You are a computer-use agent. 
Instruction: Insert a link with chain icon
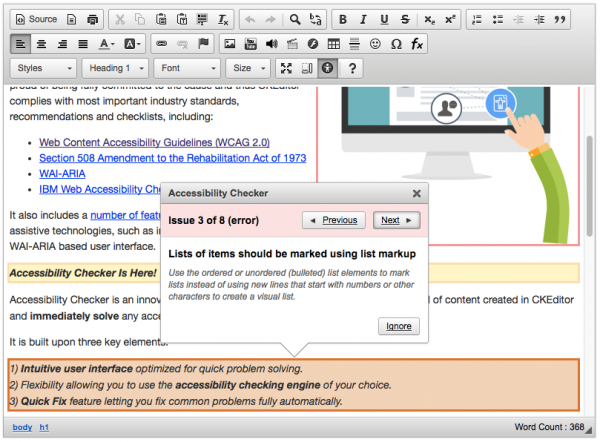click(x=161, y=44)
